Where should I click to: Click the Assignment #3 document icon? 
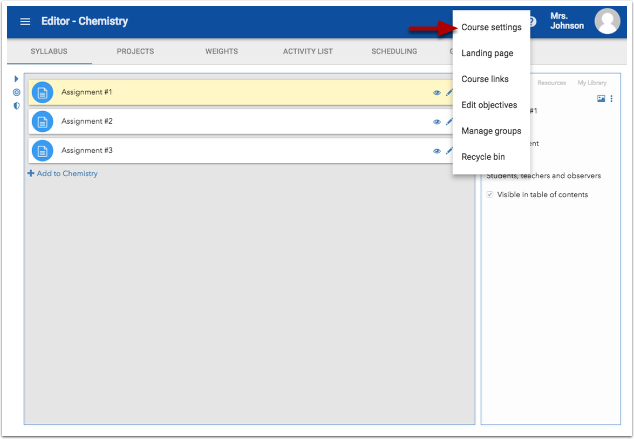pyautogui.click(x=42, y=150)
